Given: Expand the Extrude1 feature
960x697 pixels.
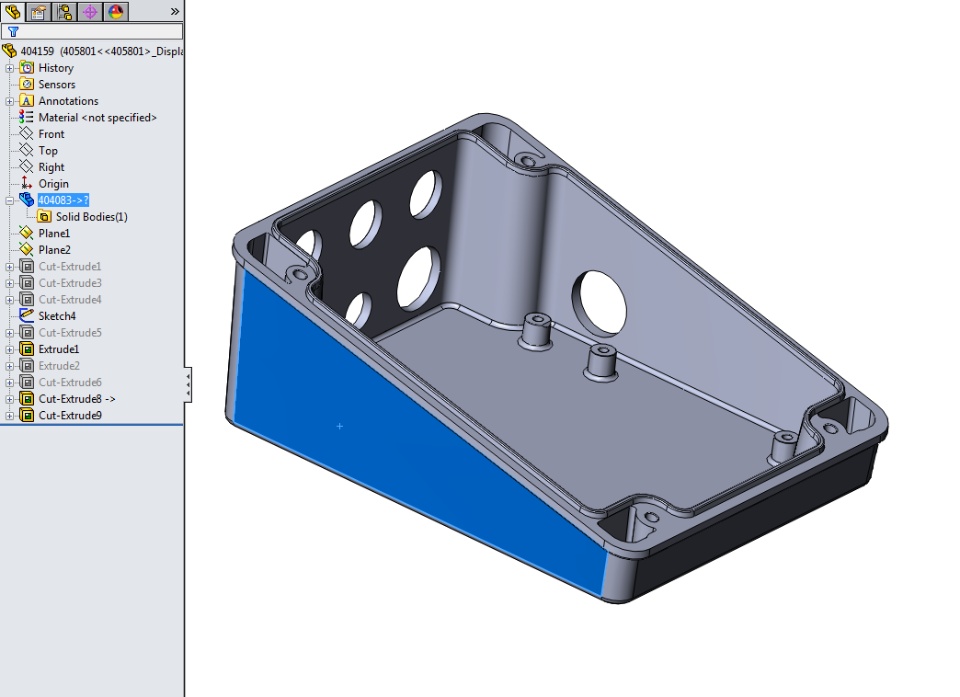Looking at the screenshot, I should (10, 349).
